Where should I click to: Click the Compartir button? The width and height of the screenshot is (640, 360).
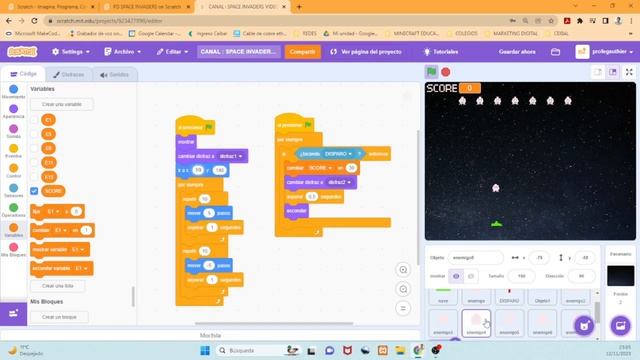(x=302, y=52)
